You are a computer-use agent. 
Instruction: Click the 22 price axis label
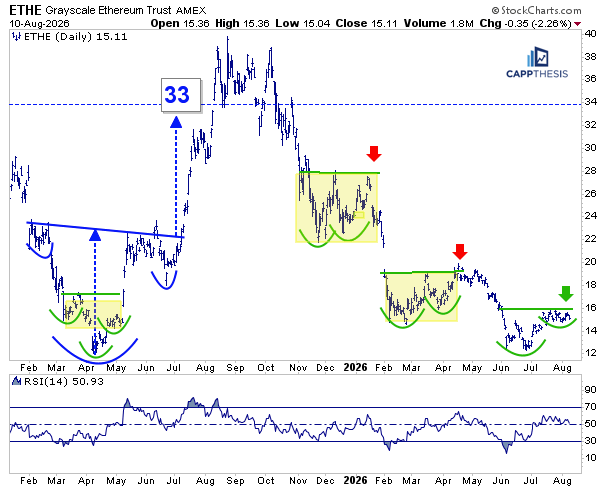590,239
